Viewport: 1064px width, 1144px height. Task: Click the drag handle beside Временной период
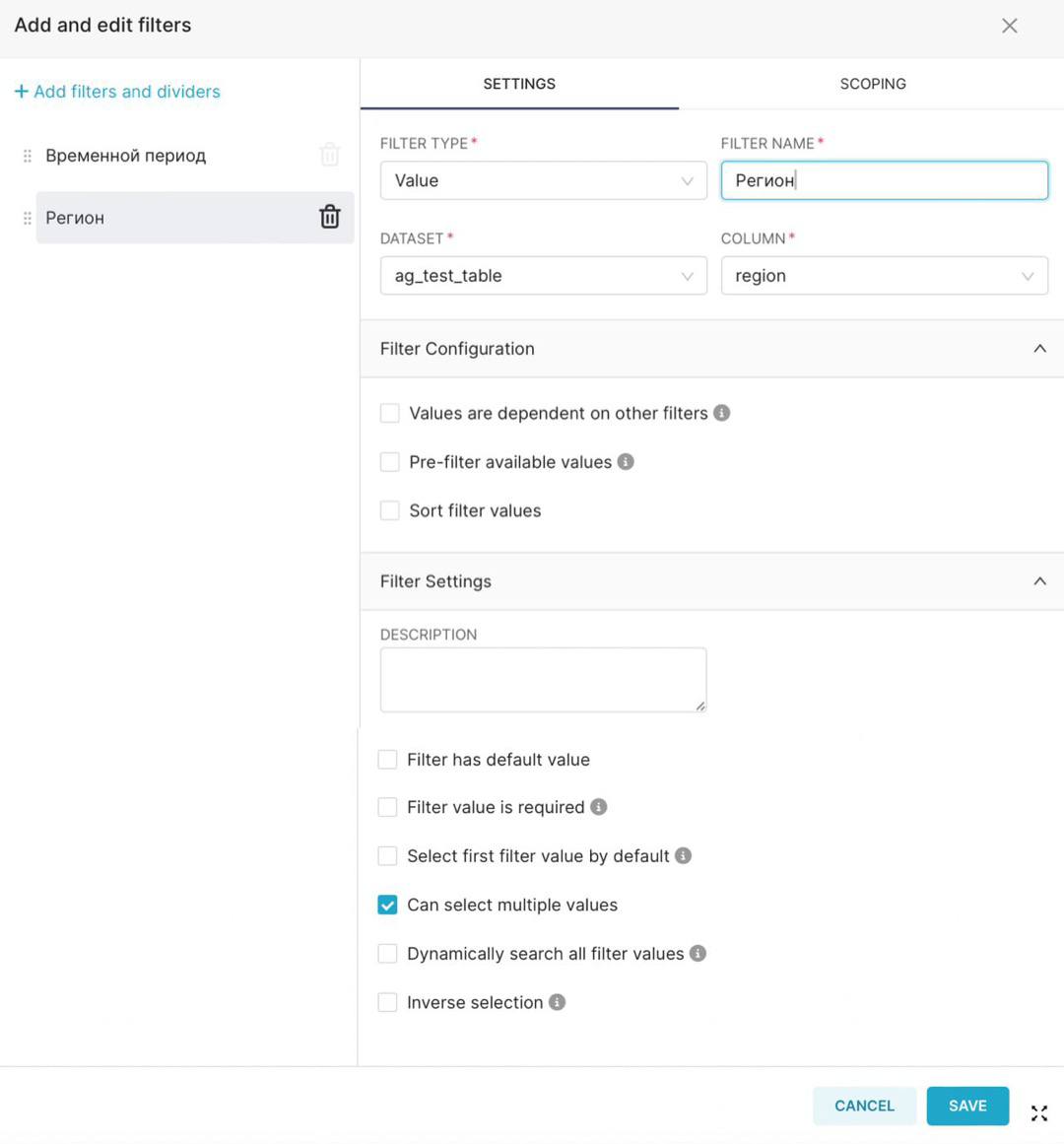28,156
